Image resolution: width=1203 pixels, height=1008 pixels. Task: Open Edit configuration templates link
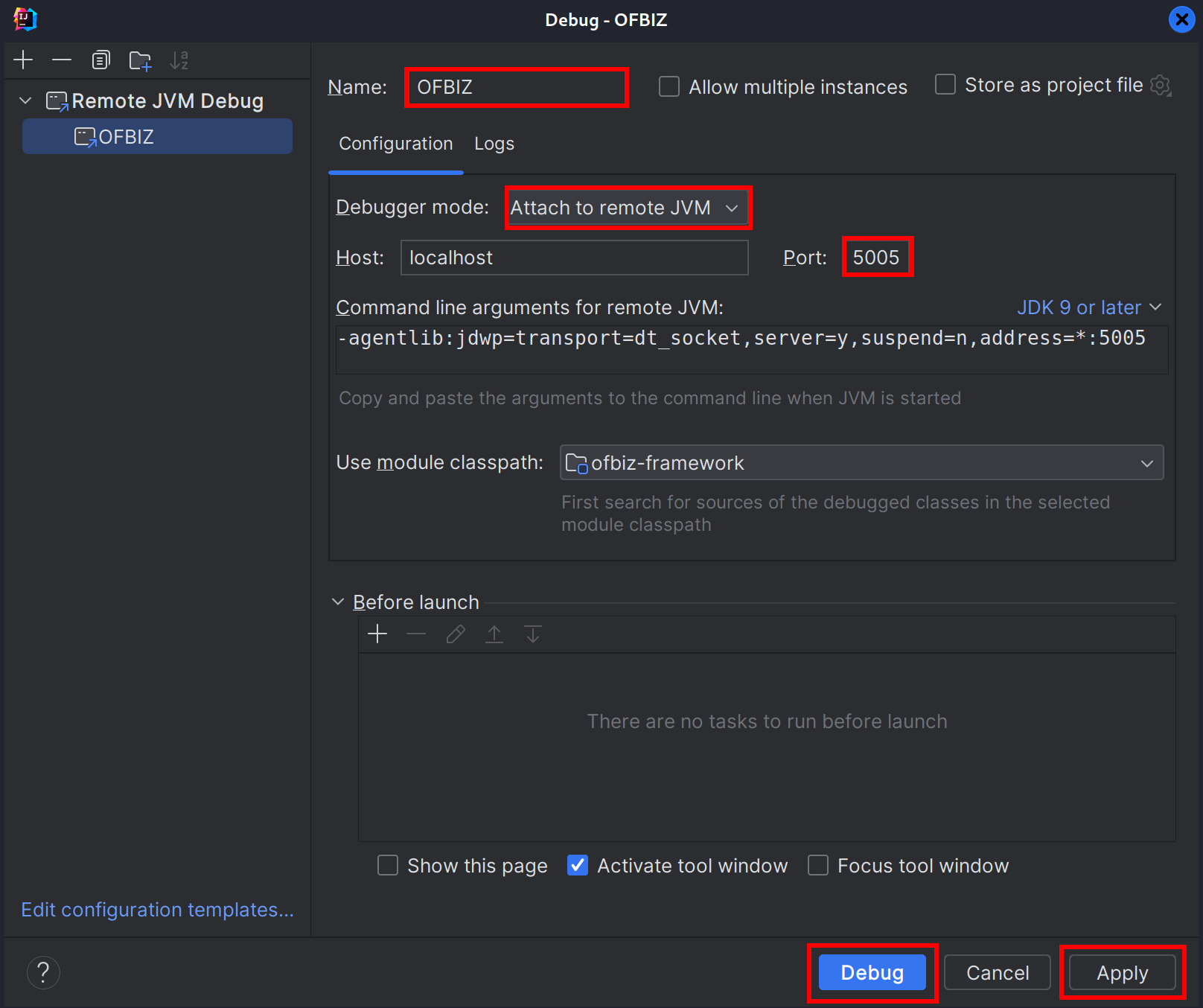click(157, 910)
